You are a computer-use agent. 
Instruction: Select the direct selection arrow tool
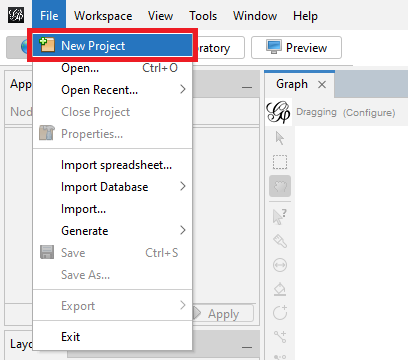[280, 138]
